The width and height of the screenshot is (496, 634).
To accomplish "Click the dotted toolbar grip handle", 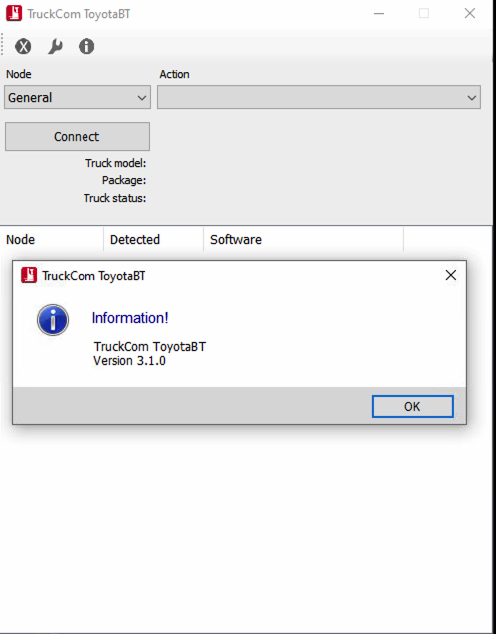I will point(2,45).
